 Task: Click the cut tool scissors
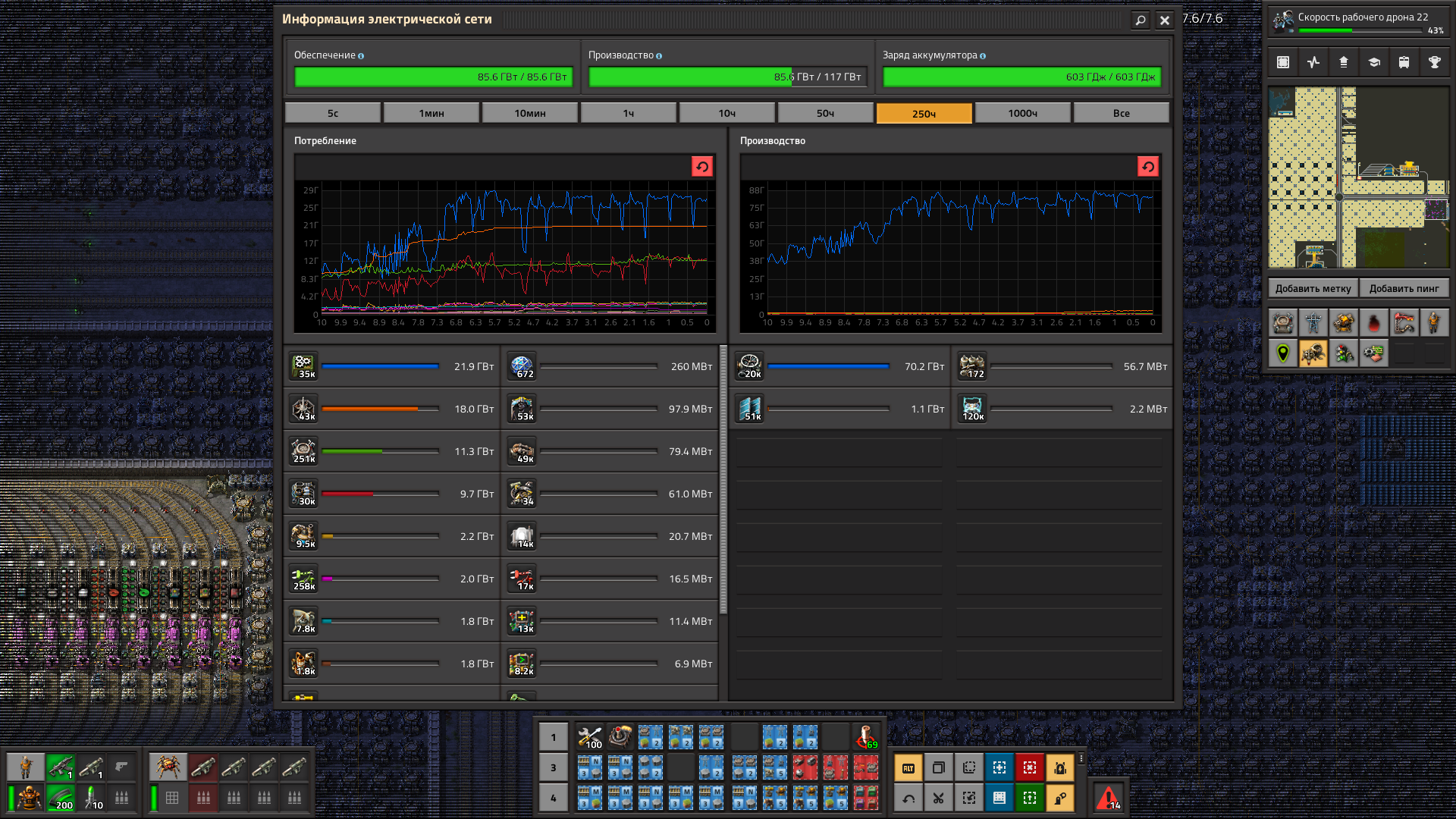(939, 798)
